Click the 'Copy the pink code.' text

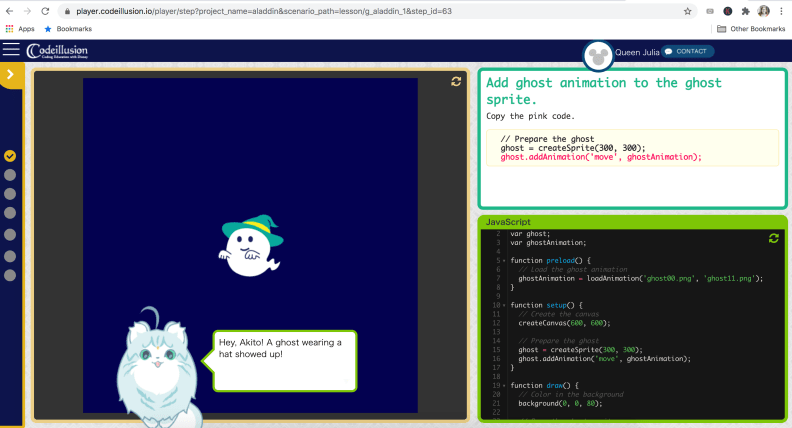[530, 116]
